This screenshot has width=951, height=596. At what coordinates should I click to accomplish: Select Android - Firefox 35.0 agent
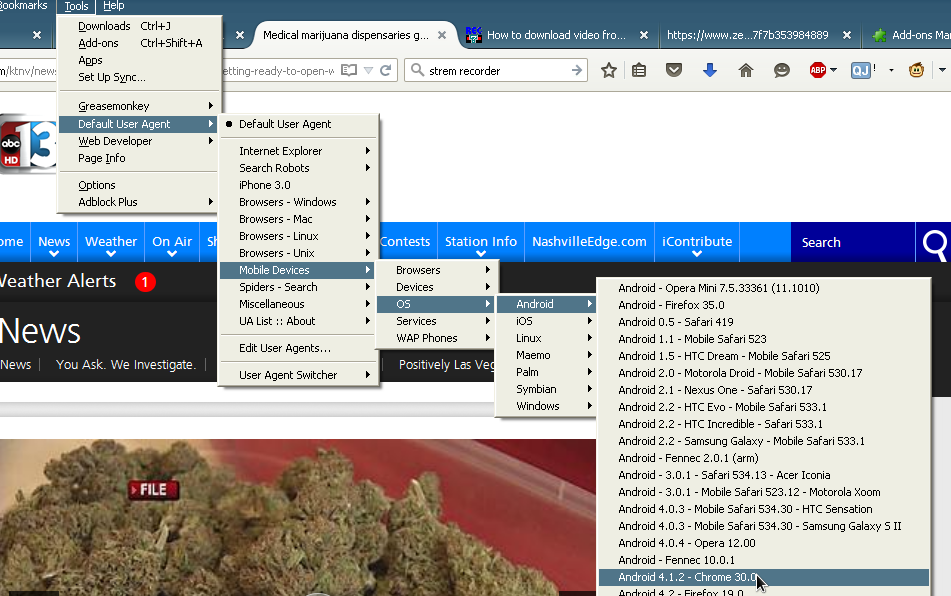(x=764, y=305)
